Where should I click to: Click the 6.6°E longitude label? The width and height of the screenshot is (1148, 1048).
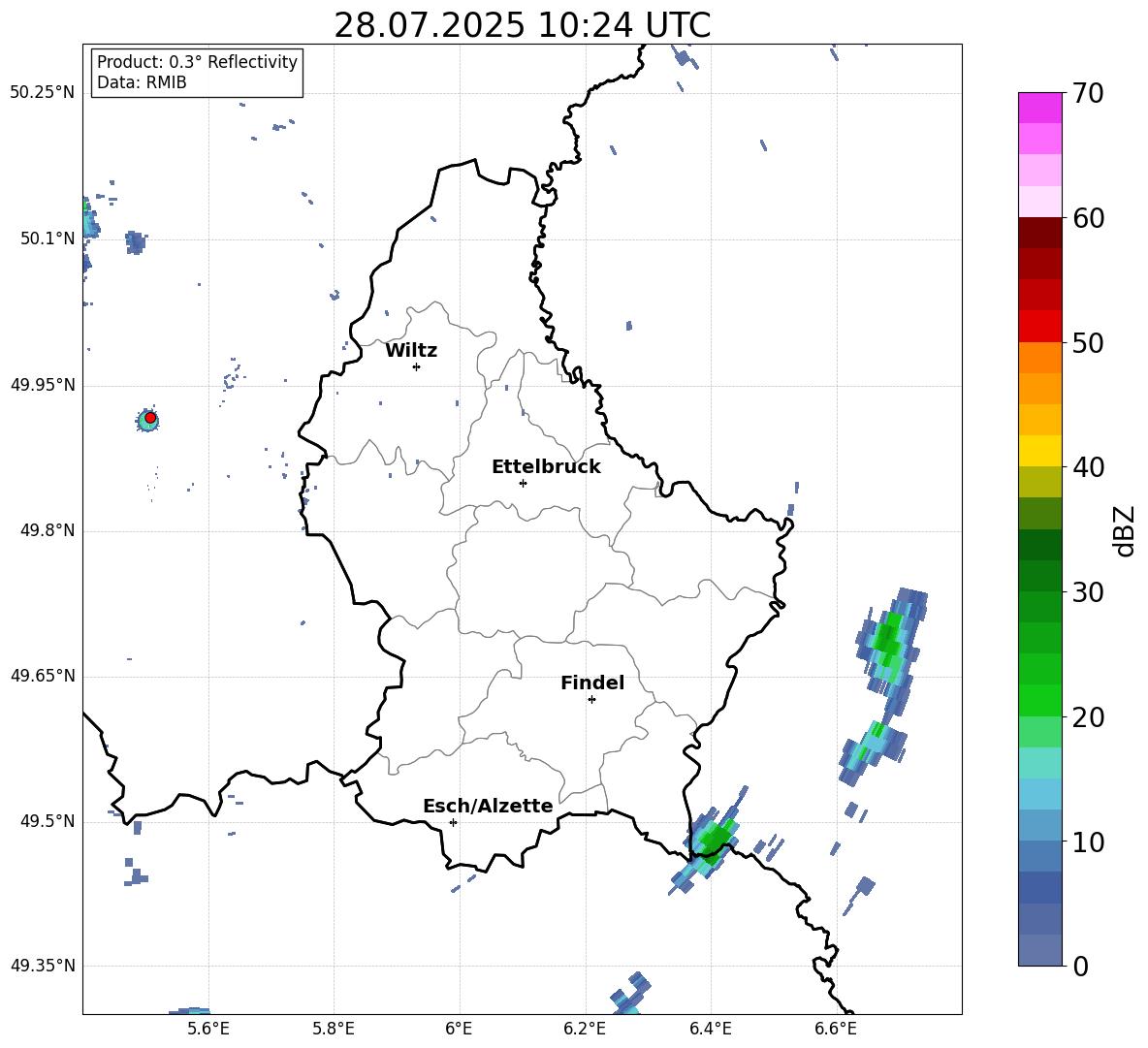pyautogui.click(x=836, y=1029)
